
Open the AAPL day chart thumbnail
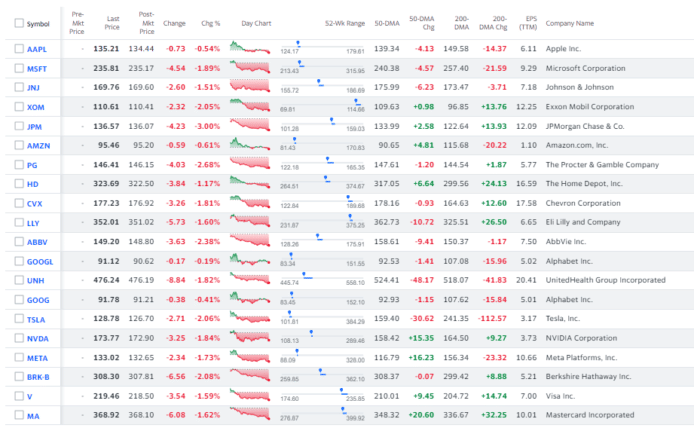250,47
